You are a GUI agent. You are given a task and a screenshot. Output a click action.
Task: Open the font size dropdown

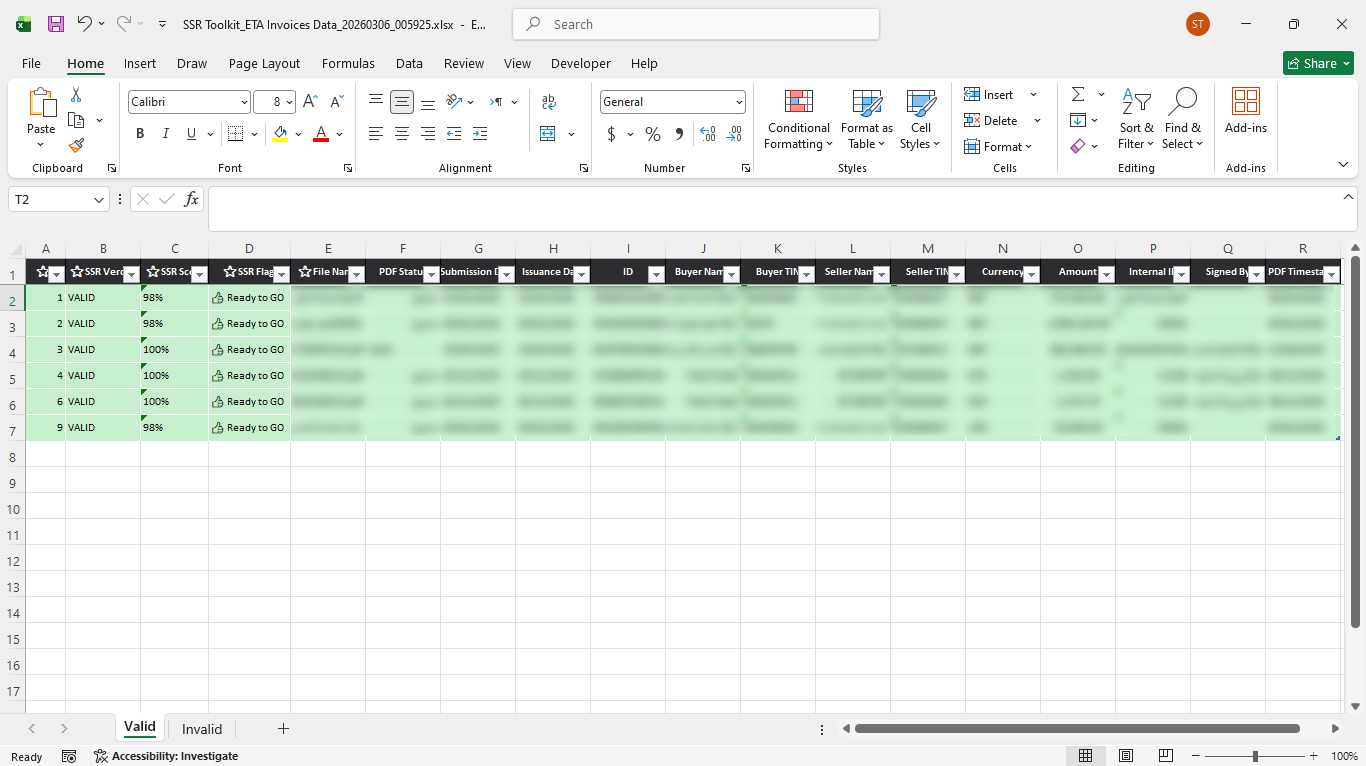click(x=290, y=102)
